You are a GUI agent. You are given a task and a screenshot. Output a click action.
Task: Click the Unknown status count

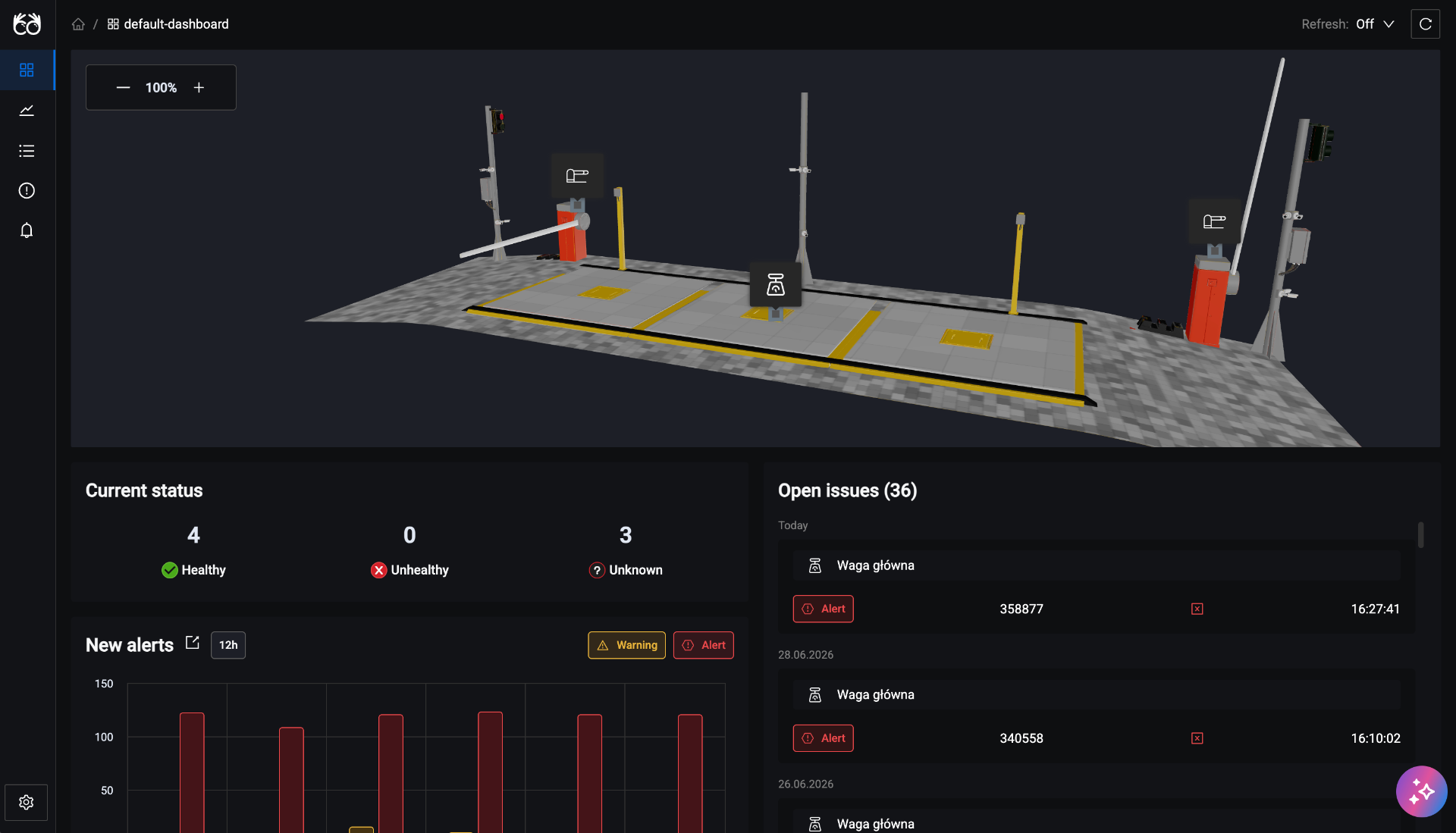[626, 535]
